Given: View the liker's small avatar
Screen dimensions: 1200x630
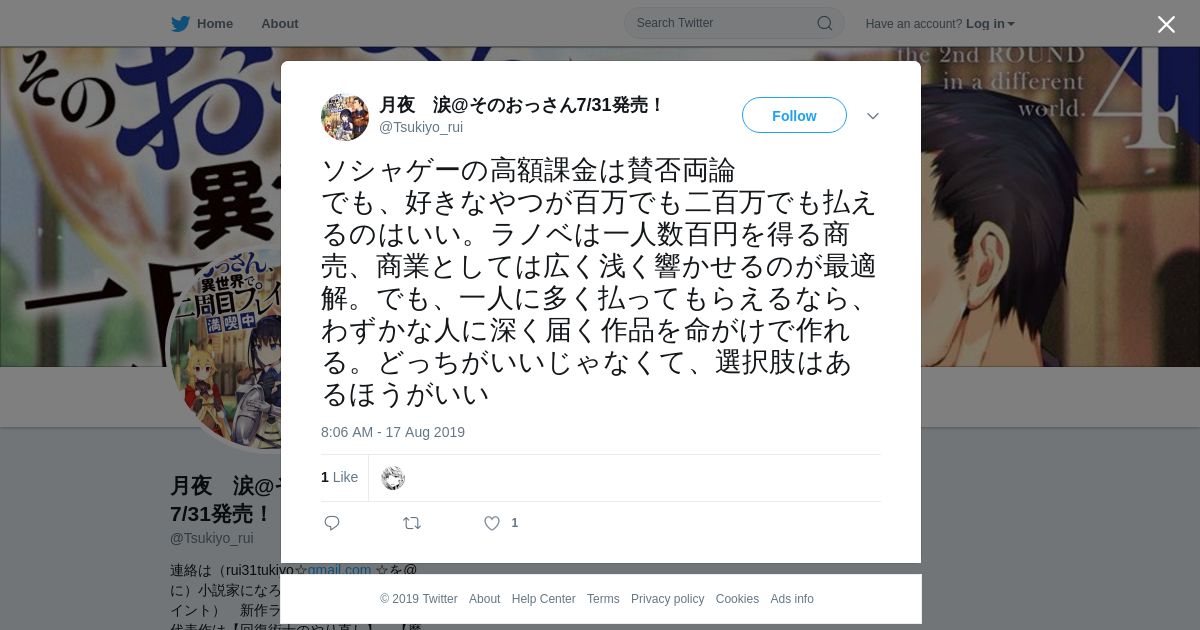Looking at the screenshot, I should coord(393,478).
